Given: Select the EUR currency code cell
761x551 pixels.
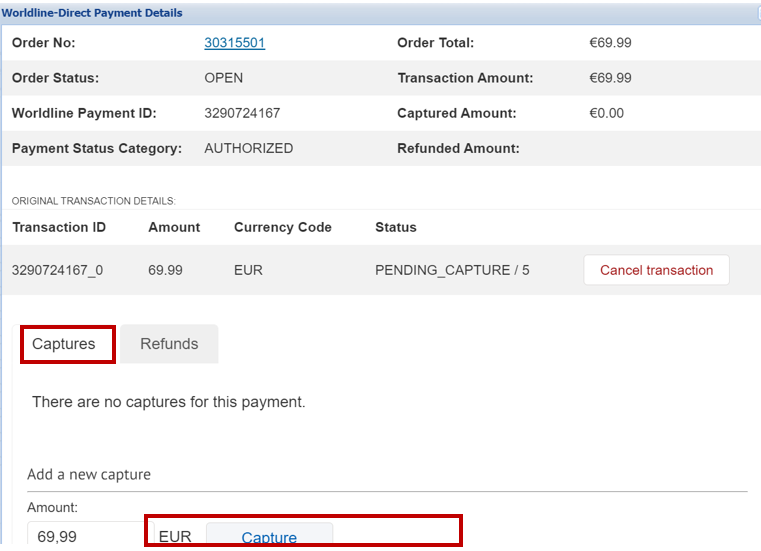Looking at the screenshot, I should [248, 270].
